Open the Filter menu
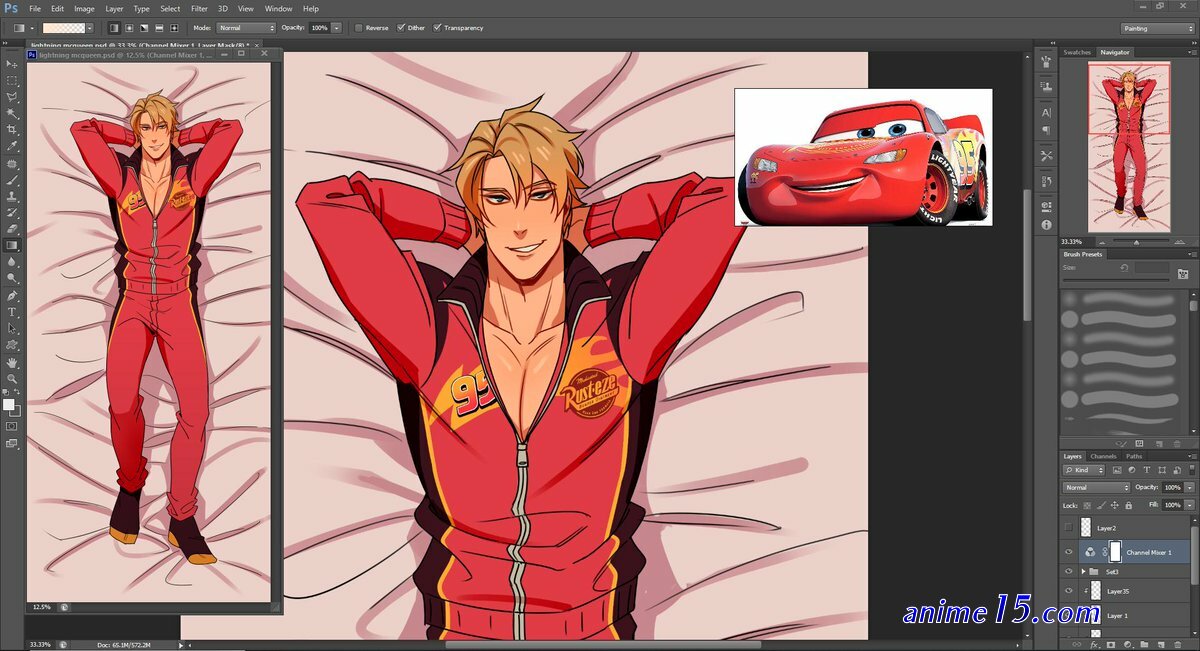 coord(199,8)
